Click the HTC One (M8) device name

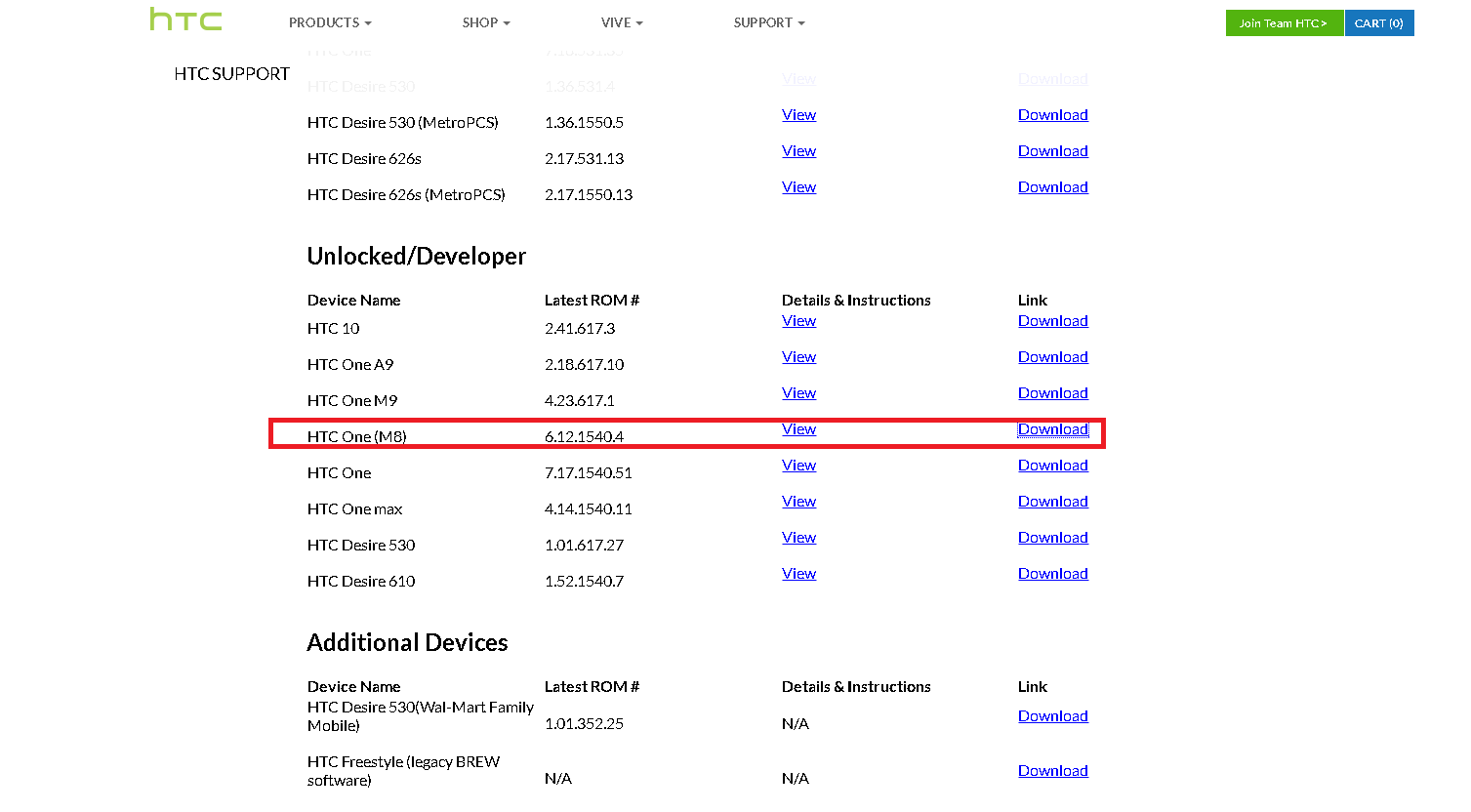click(356, 437)
